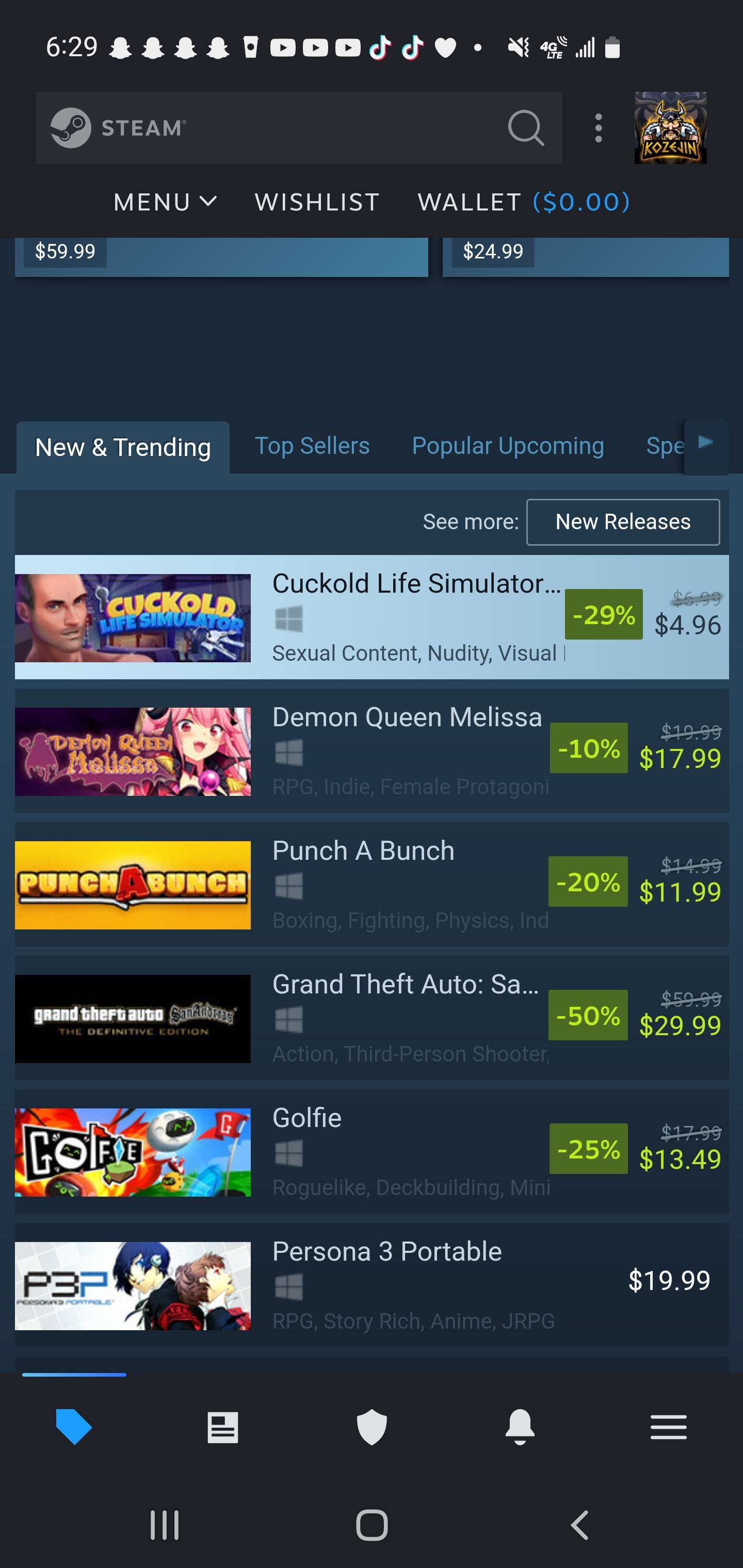This screenshot has height=1568, width=743.
Task: Open the Kozejin profile avatar
Action: click(x=671, y=128)
